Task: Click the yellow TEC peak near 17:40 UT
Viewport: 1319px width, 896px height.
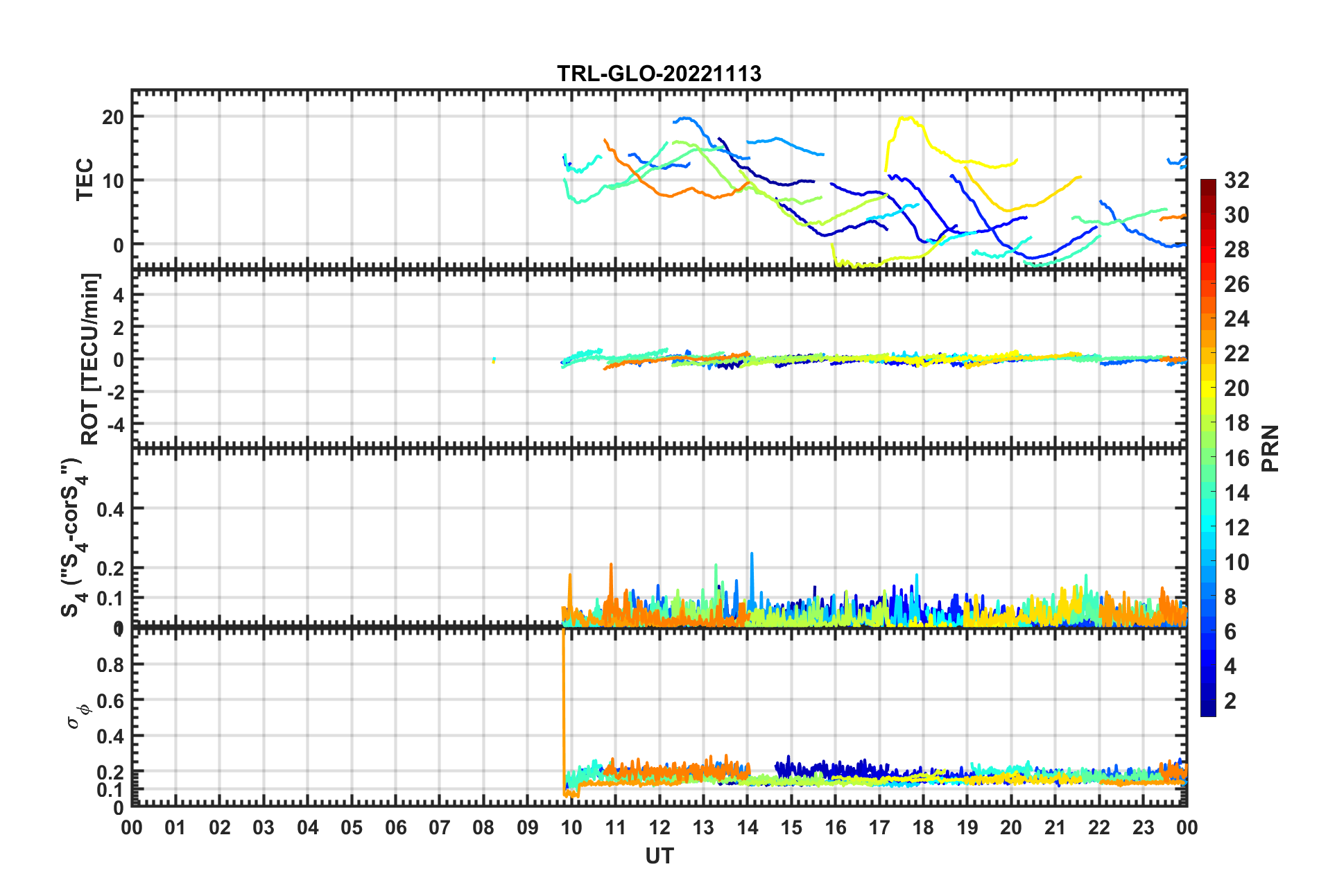Action: (907, 119)
